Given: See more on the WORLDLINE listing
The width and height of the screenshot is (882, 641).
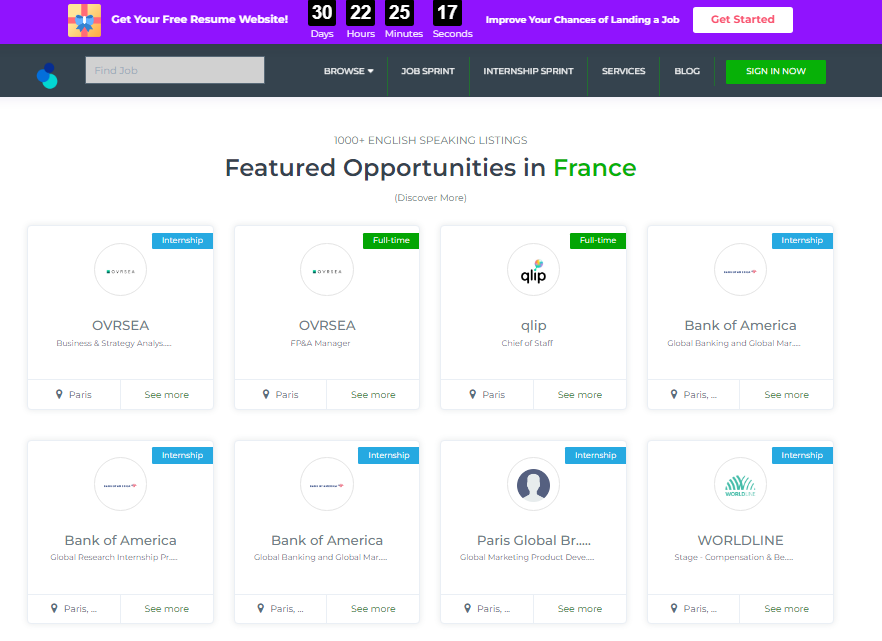Looking at the screenshot, I should 787,609.
